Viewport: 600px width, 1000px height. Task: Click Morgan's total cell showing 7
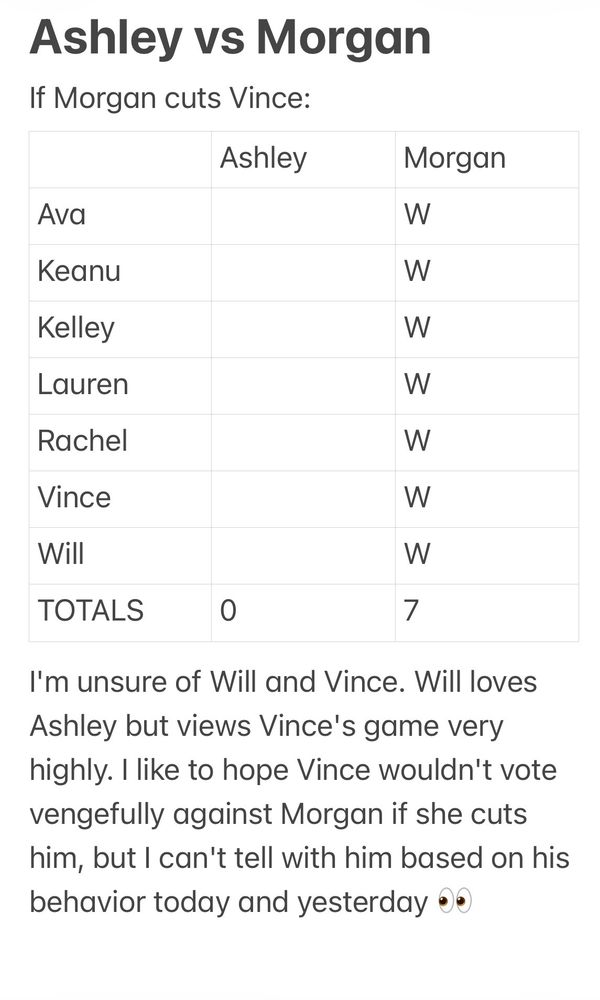[487, 613]
